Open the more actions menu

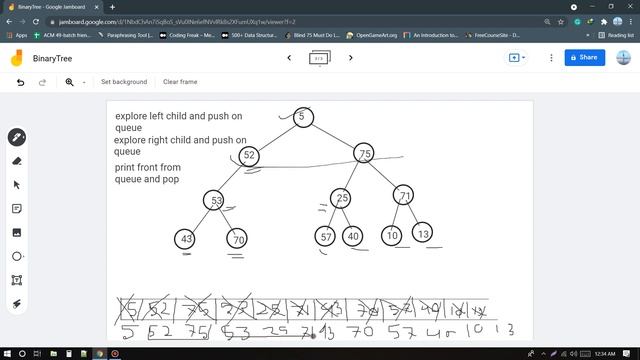551,58
